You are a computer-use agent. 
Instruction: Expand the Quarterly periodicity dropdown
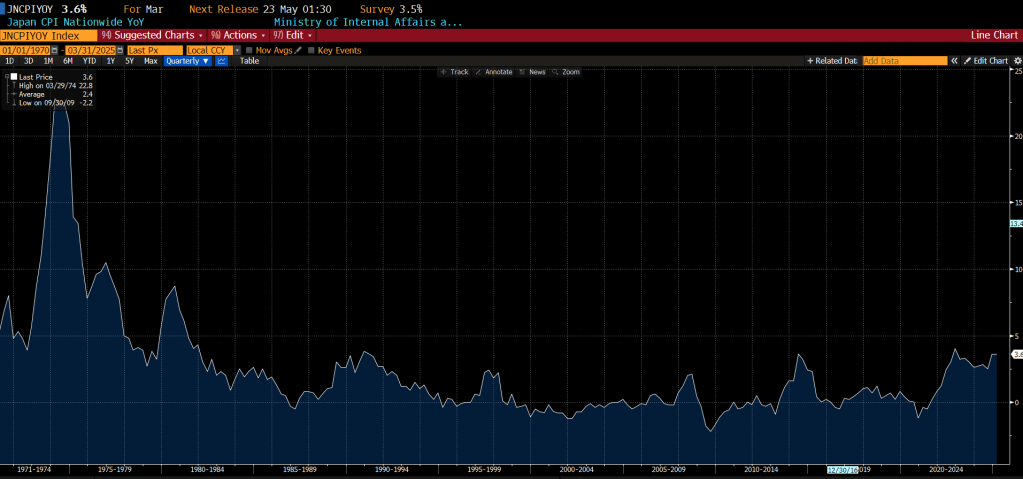point(188,61)
